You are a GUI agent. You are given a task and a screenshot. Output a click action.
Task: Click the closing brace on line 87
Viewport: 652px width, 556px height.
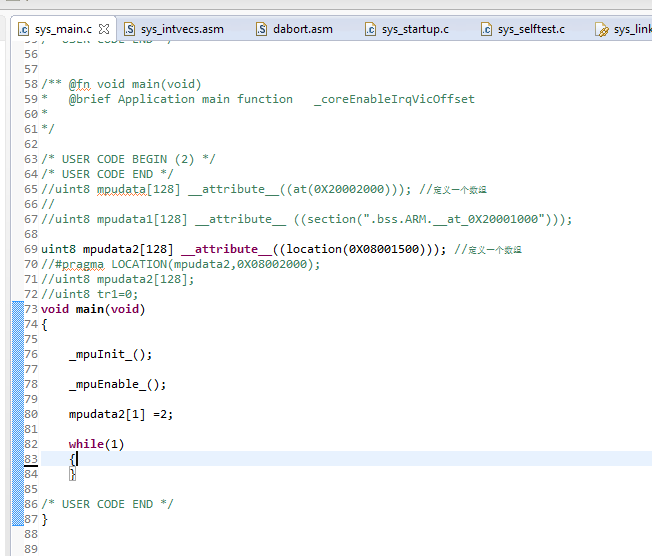(x=44, y=519)
